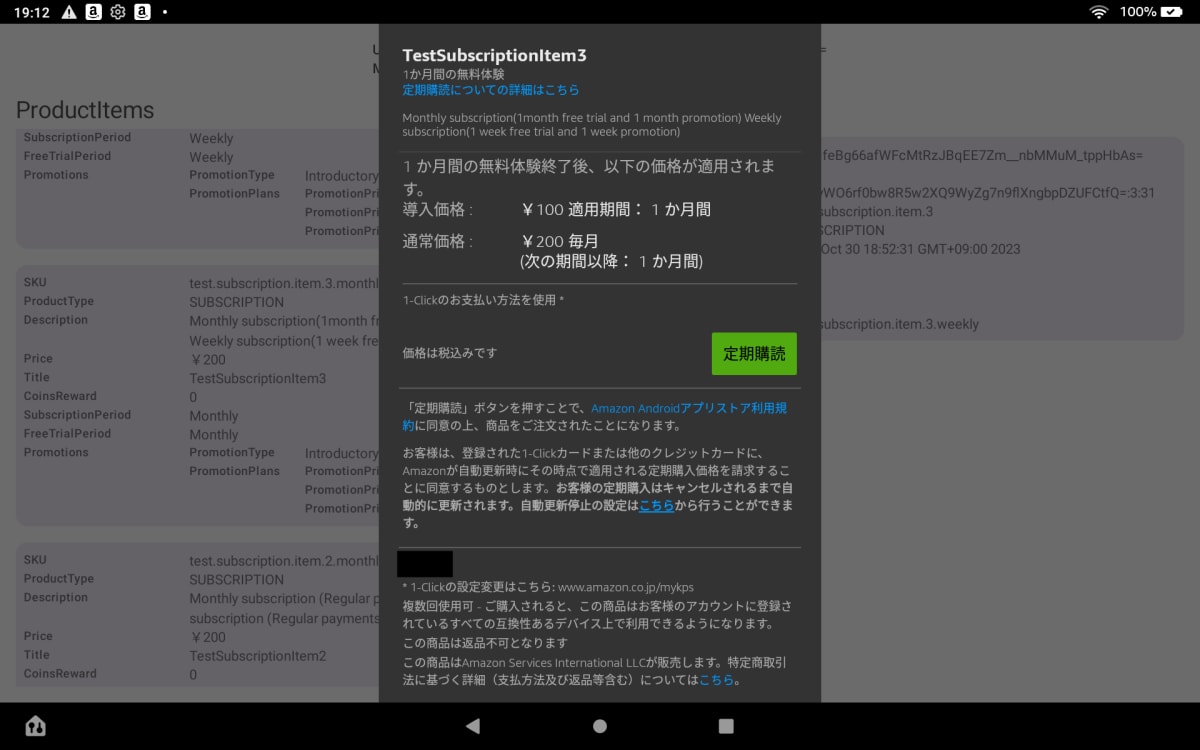This screenshot has height=750, width=1200.
Task: Tap the ProductItems heading
Action: [85, 110]
